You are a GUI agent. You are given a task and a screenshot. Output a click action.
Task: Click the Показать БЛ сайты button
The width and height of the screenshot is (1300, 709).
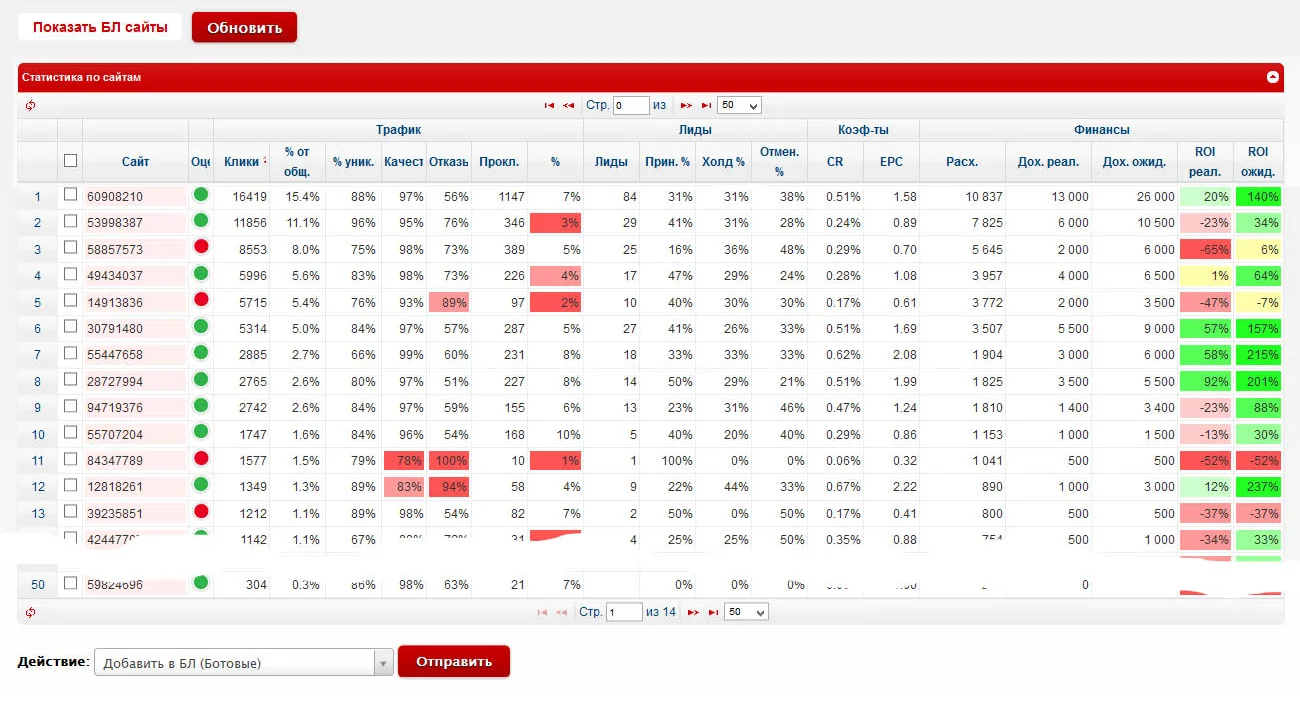(x=100, y=27)
